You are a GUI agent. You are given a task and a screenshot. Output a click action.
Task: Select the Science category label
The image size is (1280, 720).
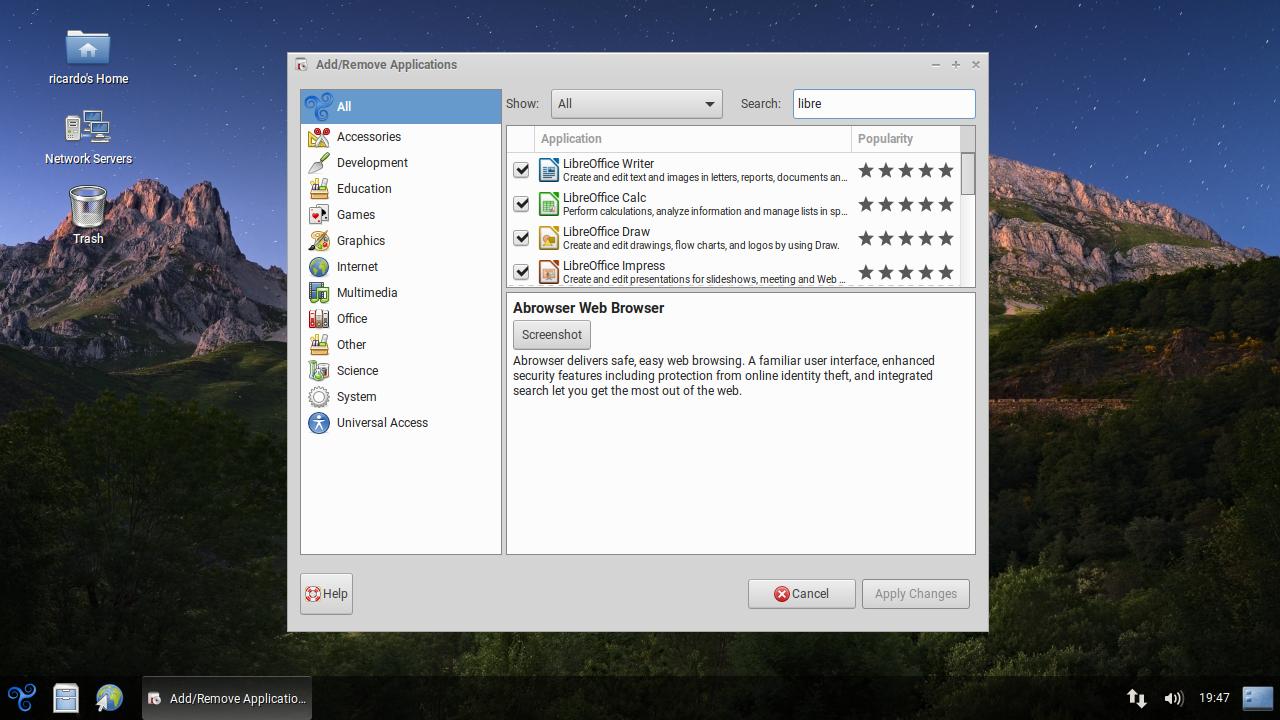tap(357, 371)
